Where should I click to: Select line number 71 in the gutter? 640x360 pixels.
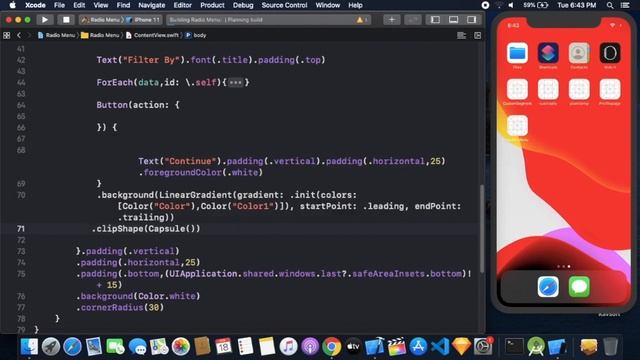click(x=21, y=229)
